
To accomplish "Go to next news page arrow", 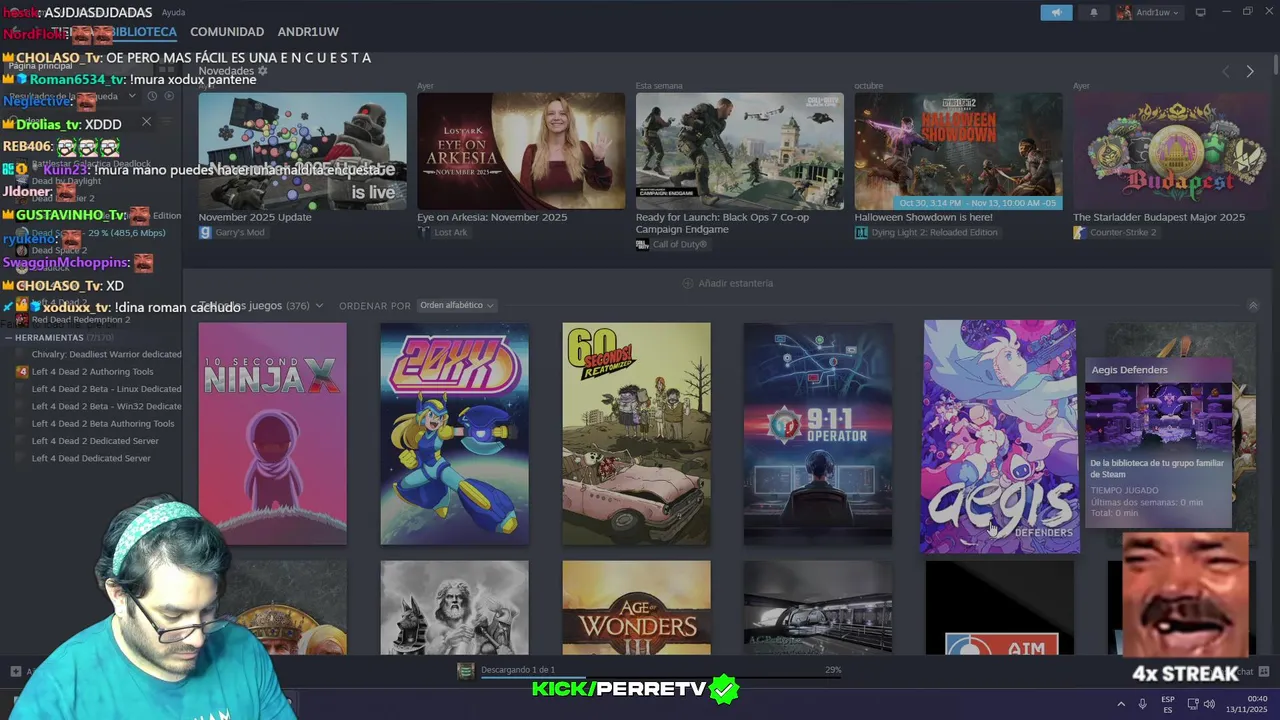I will pyautogui.click(x=1249, y=71).
